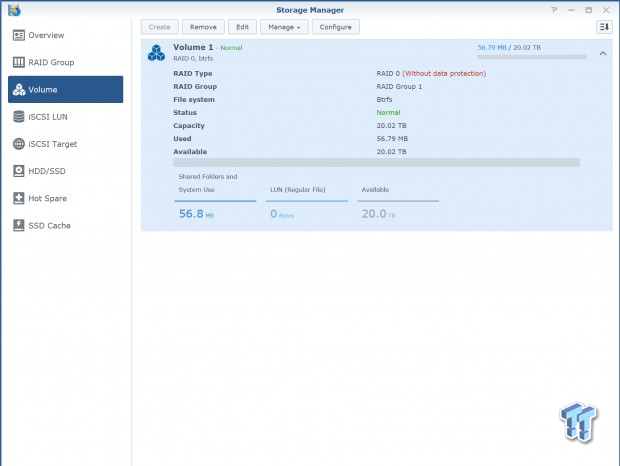
Task: Click the 'RAID Group 1' value
Action: tap(399, 87)
